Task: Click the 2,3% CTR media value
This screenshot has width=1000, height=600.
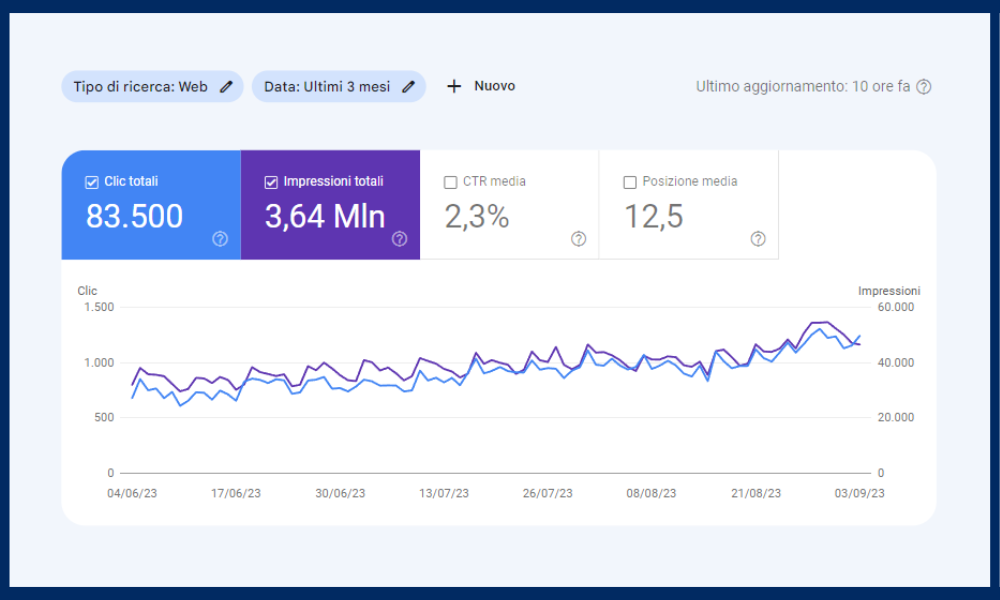Action: pos(476,216)
